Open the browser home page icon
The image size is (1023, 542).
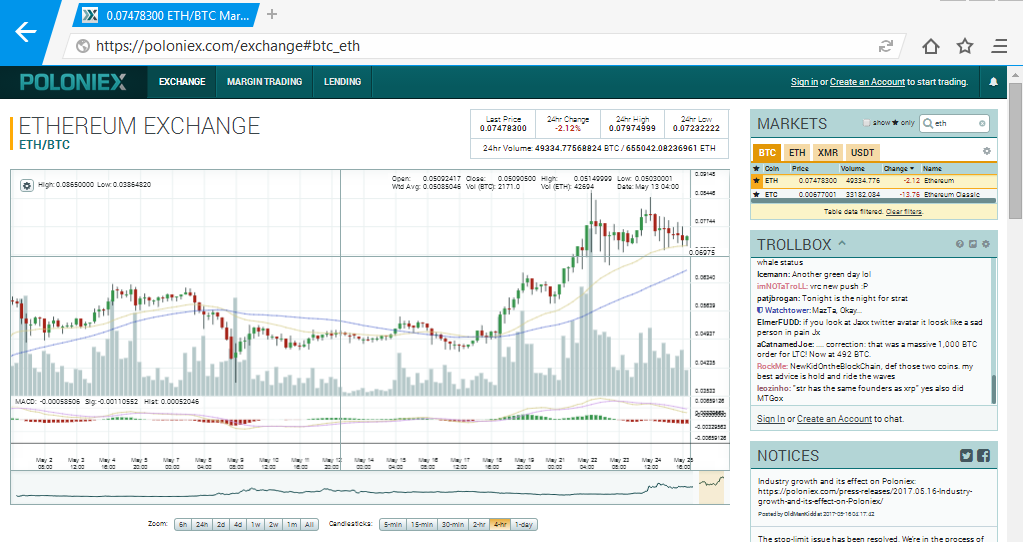tap(930, 46)
